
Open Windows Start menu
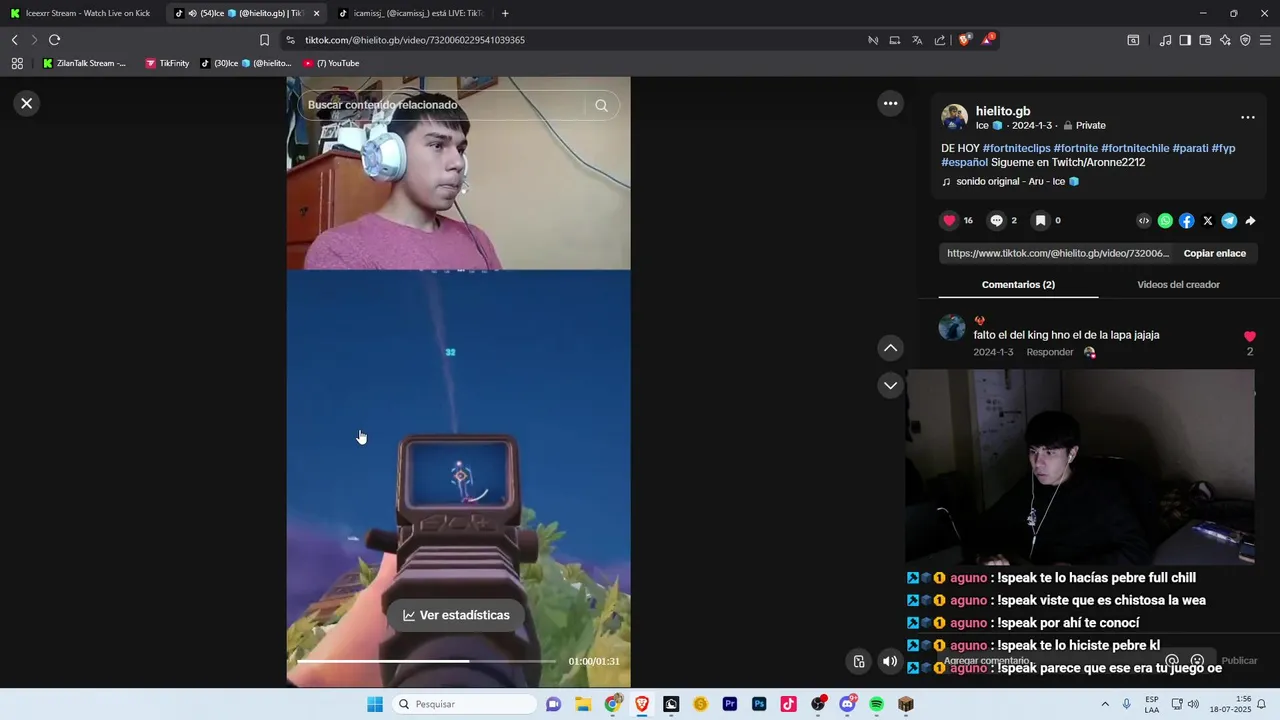(x=375, y=704)
